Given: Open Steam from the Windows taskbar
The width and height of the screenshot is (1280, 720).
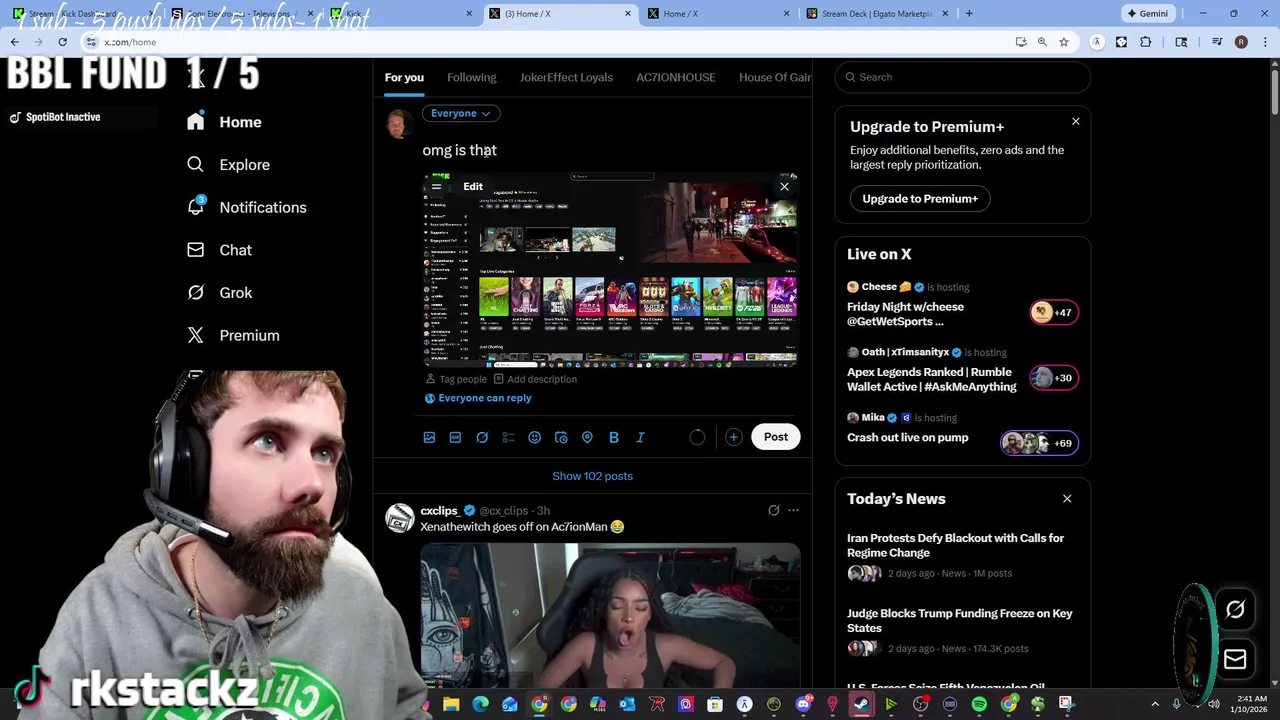Looking at the screenshot, I should (861, 704).
